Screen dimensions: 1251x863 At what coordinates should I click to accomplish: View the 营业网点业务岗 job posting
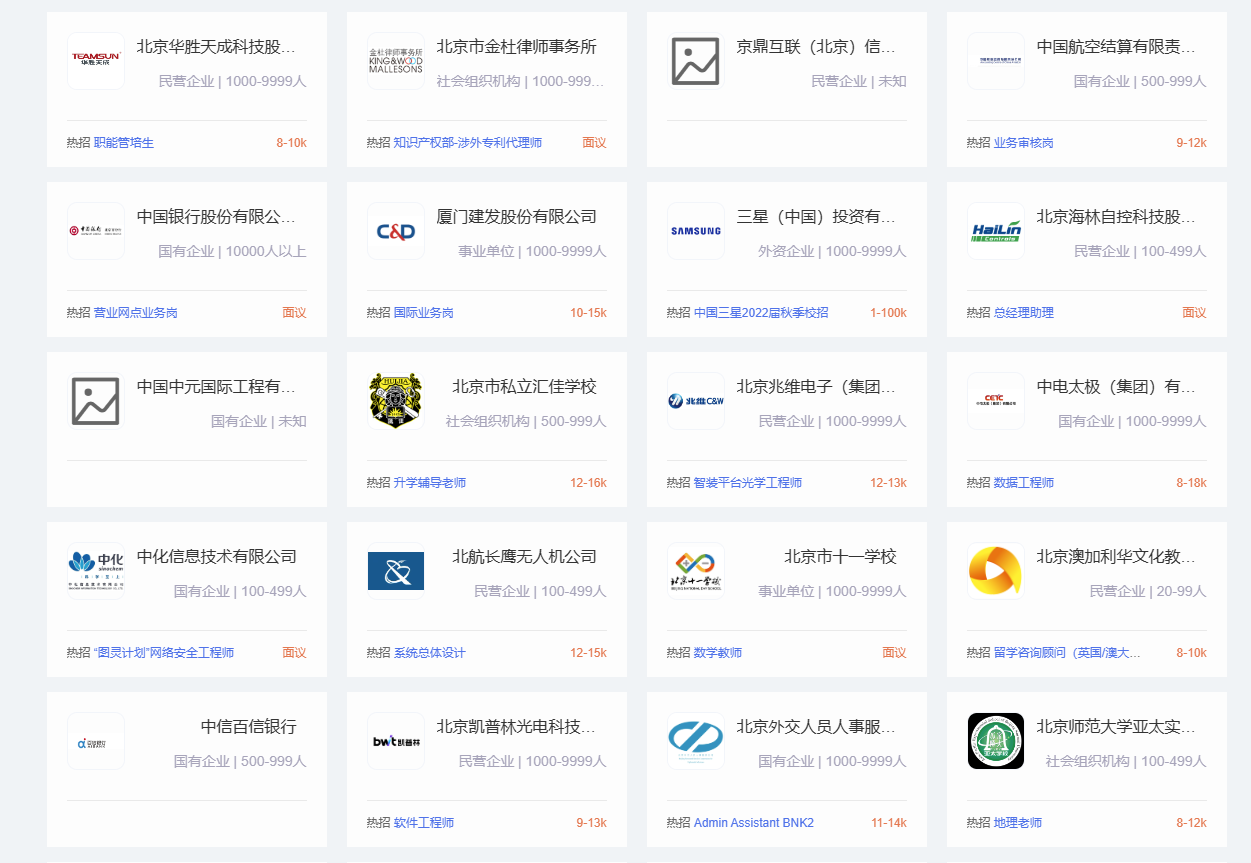point(136,313)
